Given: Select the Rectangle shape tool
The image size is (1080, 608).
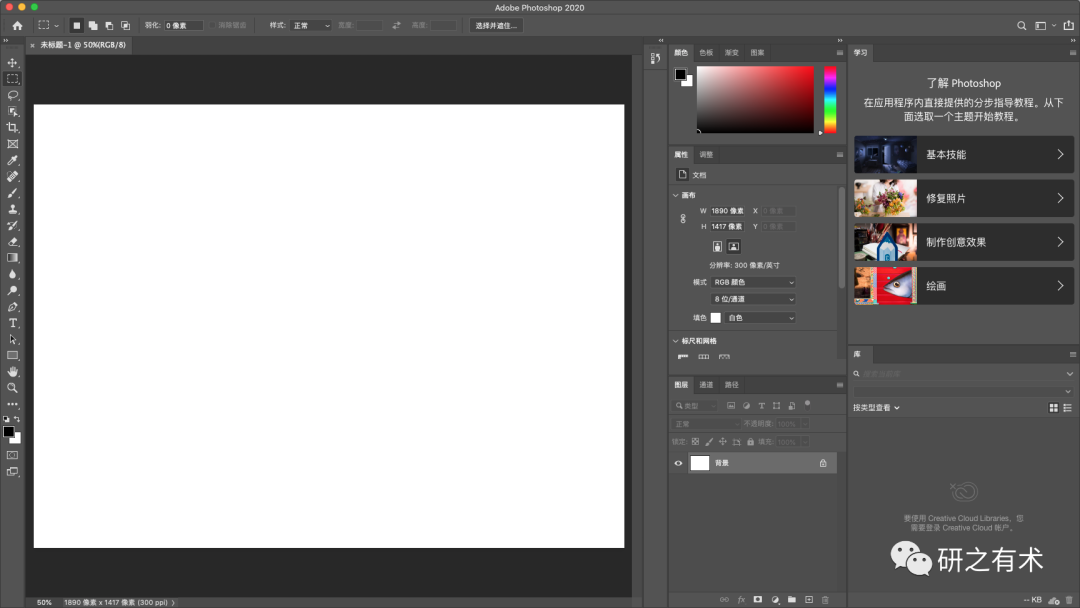Looking at the screenshot, I should click(12, 355).
